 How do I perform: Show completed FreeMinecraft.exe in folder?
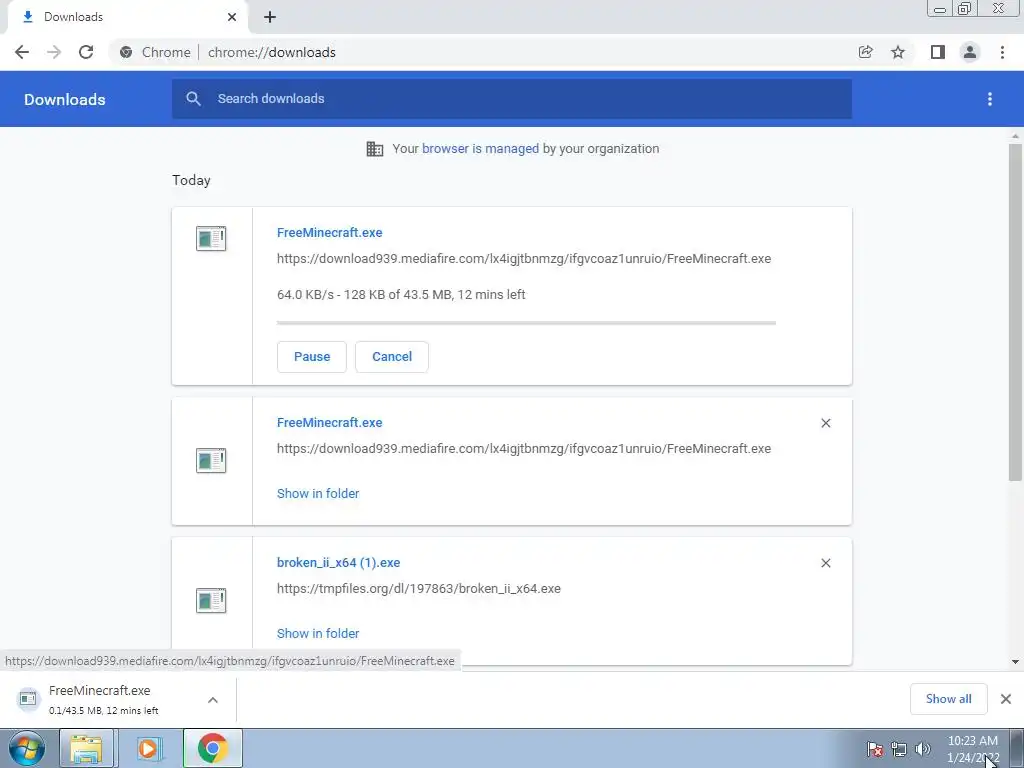pos(318,494)
